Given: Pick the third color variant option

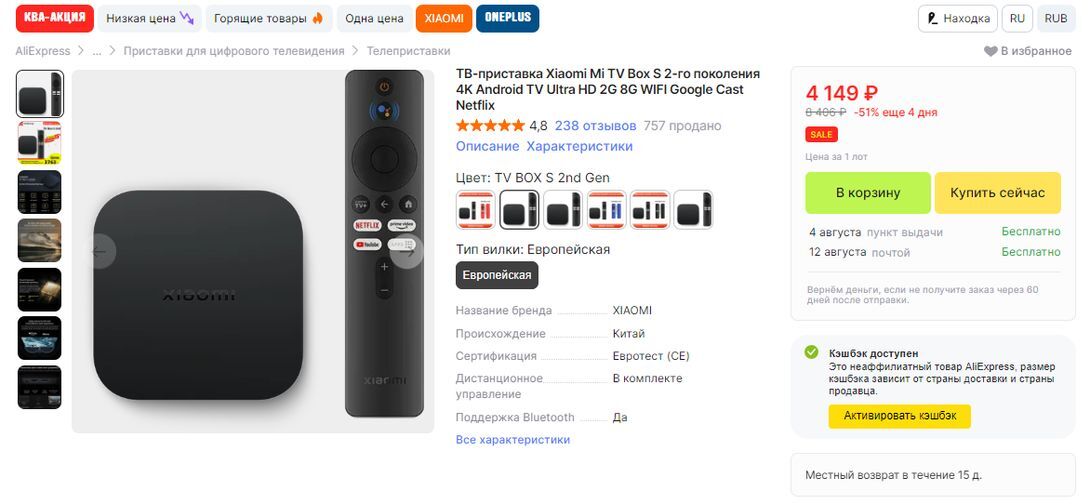Looking at the screenshot, I should point(562,210).
